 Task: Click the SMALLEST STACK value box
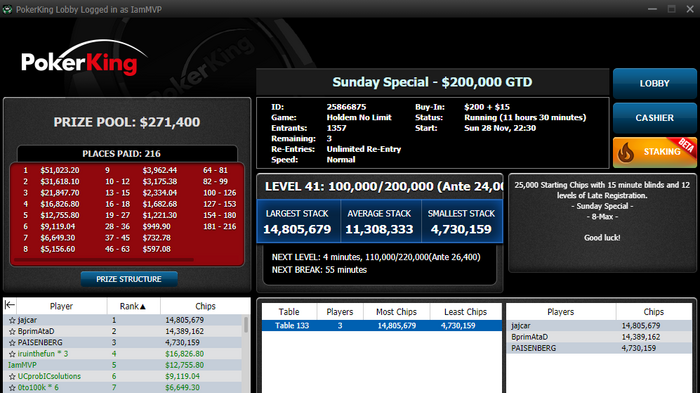[462, 222]
